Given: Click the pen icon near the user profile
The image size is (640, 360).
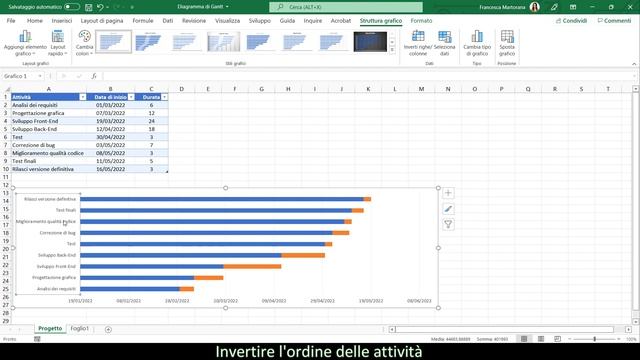Looking at the screenshot, I should click(554, 7).
